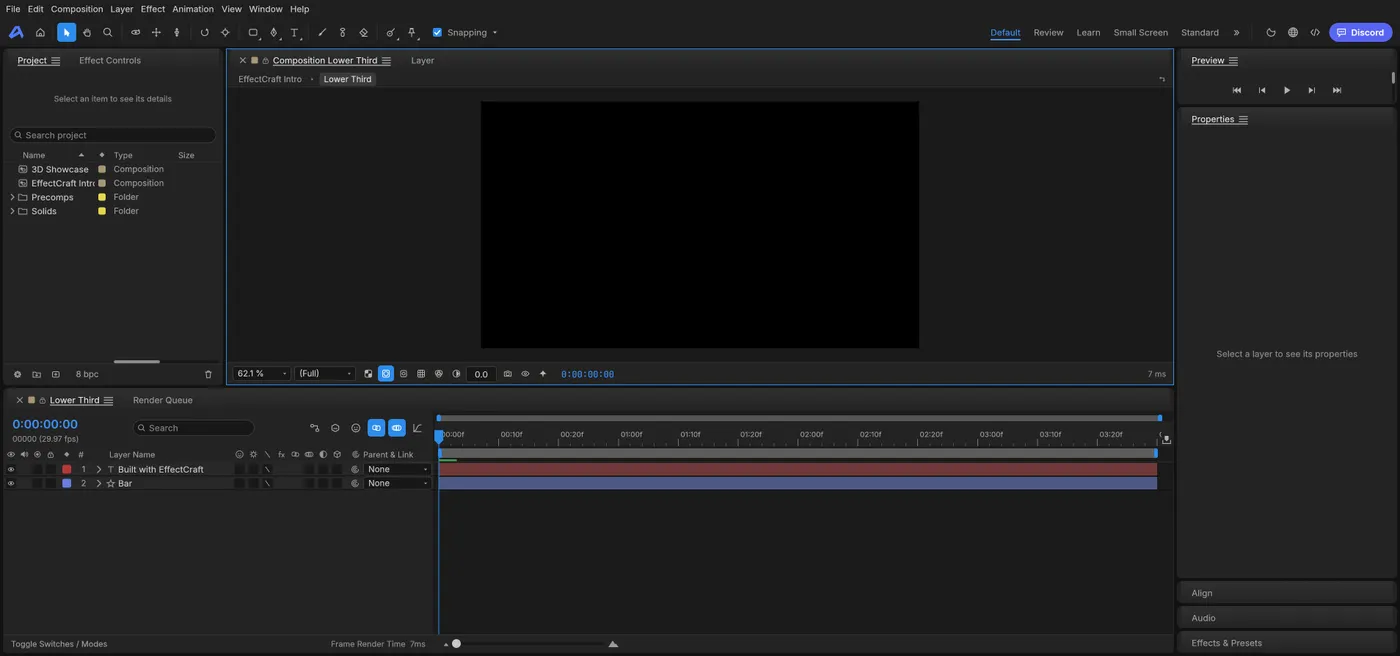Expand the Solids folder
1400x656 pixels.
click(12, 211)
